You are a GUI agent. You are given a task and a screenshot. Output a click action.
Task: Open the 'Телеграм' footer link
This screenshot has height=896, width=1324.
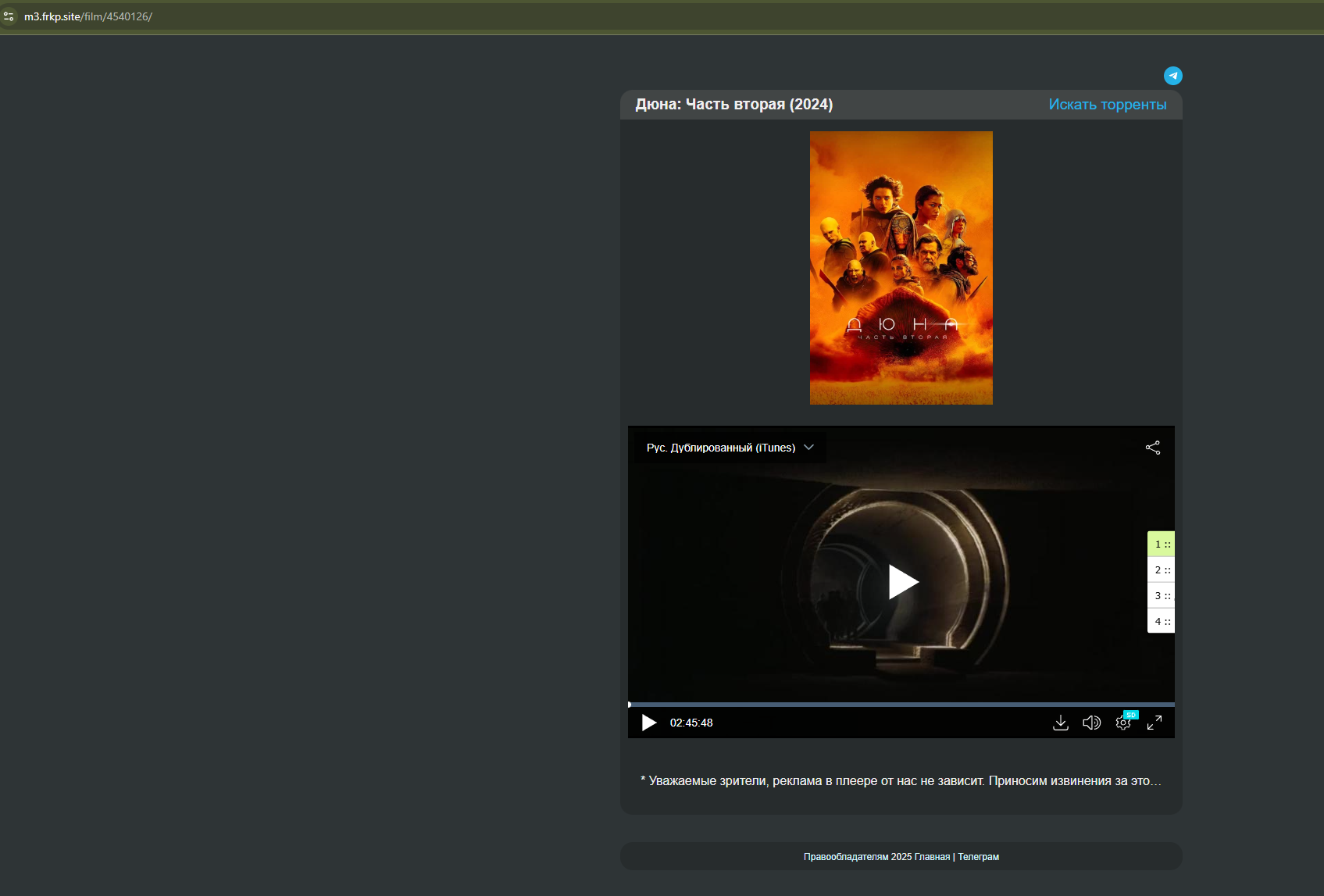(x=978, y=857)
